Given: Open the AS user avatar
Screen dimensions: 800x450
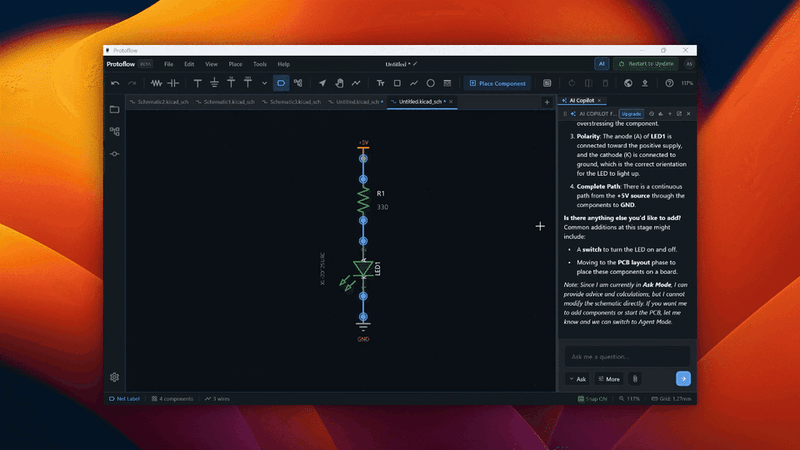Looking at the screenshot, I should [689, 64].
